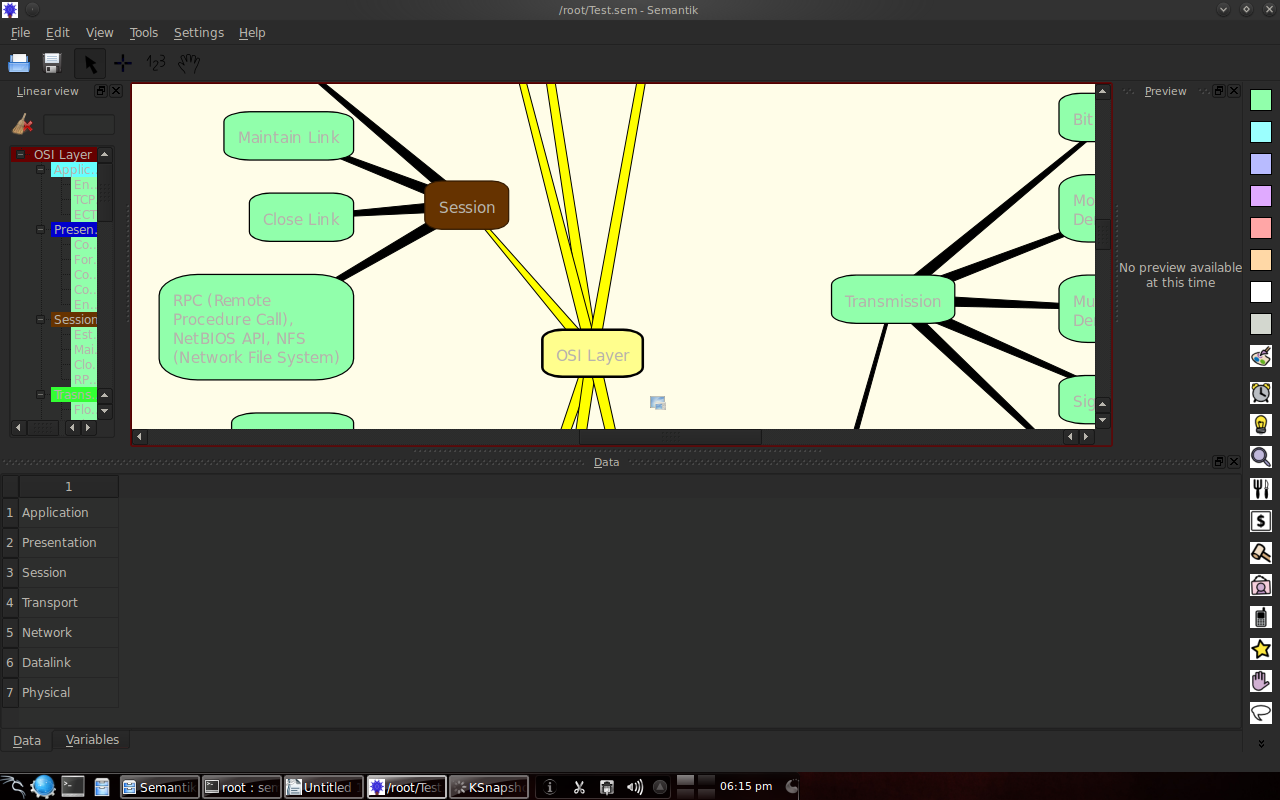Switch to the Variables tab
Image resolution: width=1280 pixels, height=800 pixels.
[92, 740]
